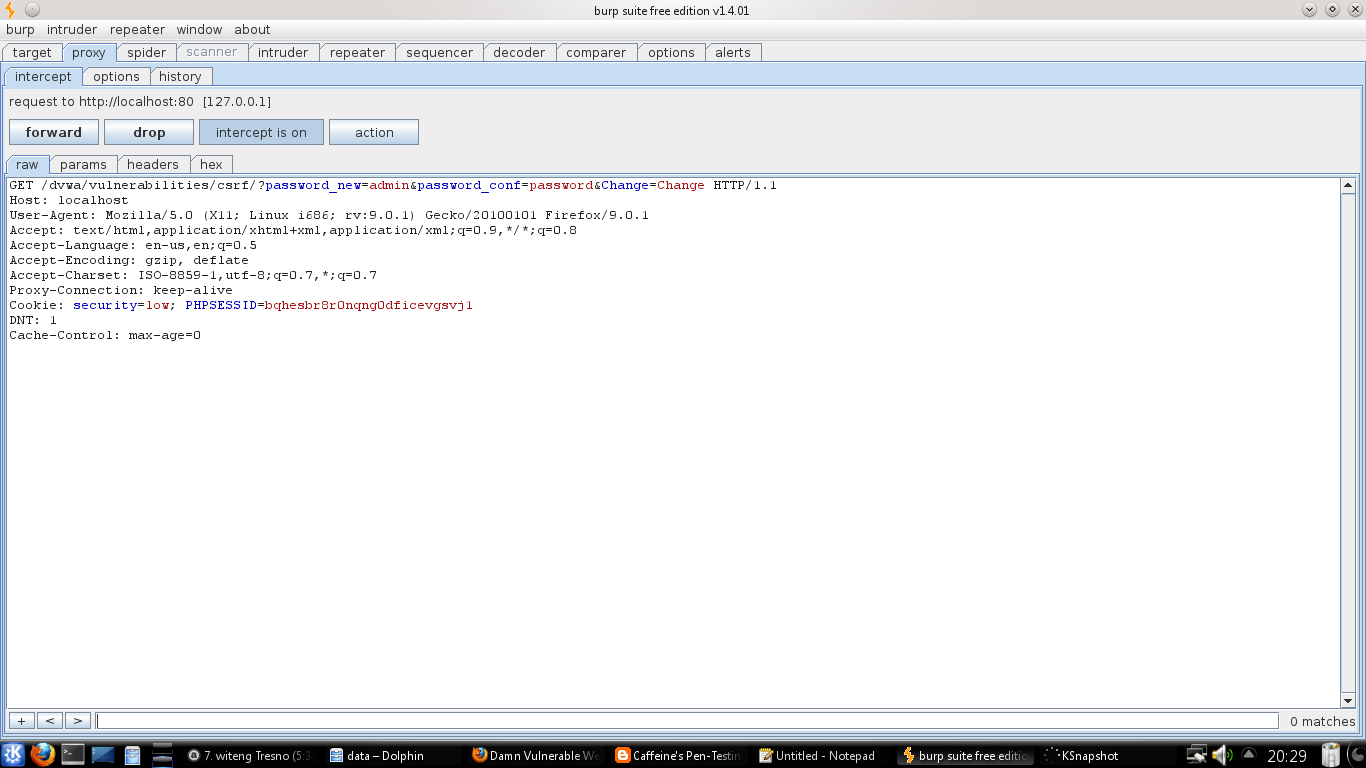This screenshot has height=768, width=1366.
Task: Open the action button menu
Action: click(x=374, y=132)
